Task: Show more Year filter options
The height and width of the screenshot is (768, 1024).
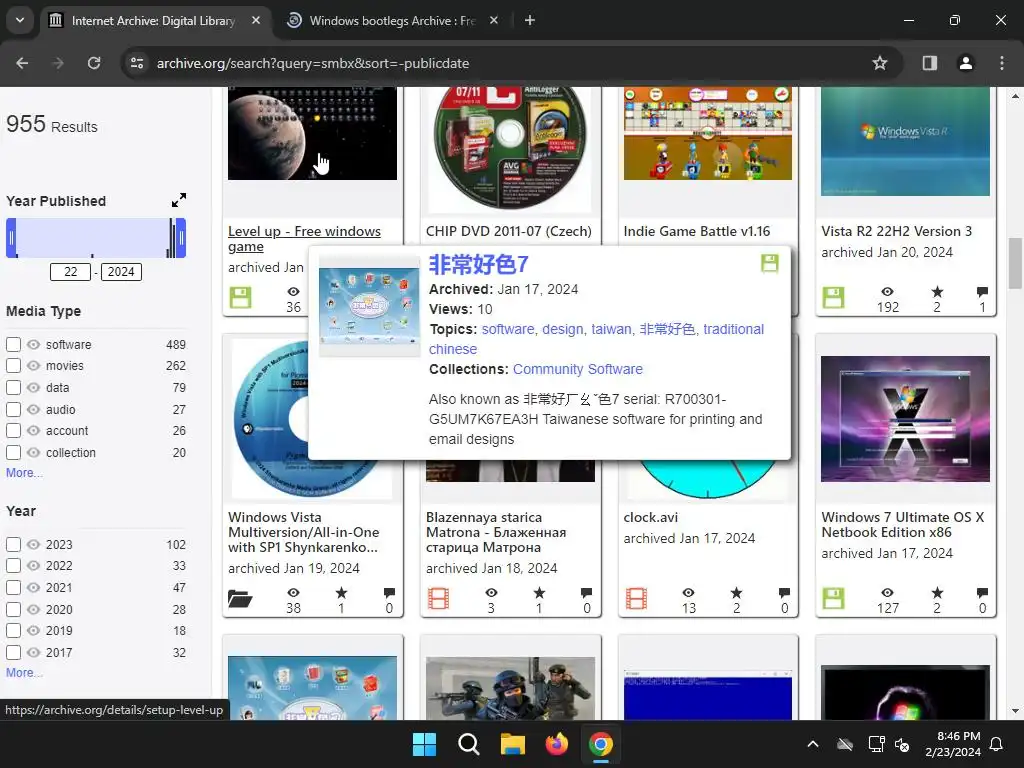Action: 24,673
